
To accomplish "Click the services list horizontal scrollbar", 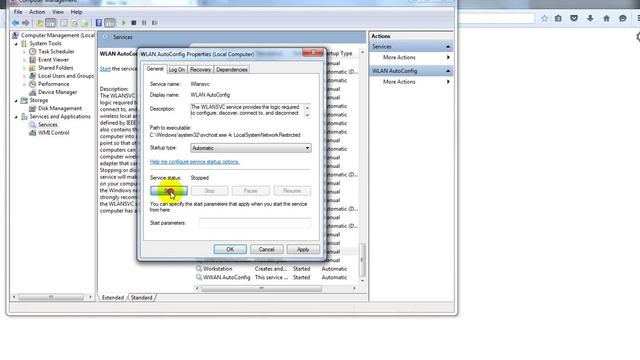I will coord(261,289).
